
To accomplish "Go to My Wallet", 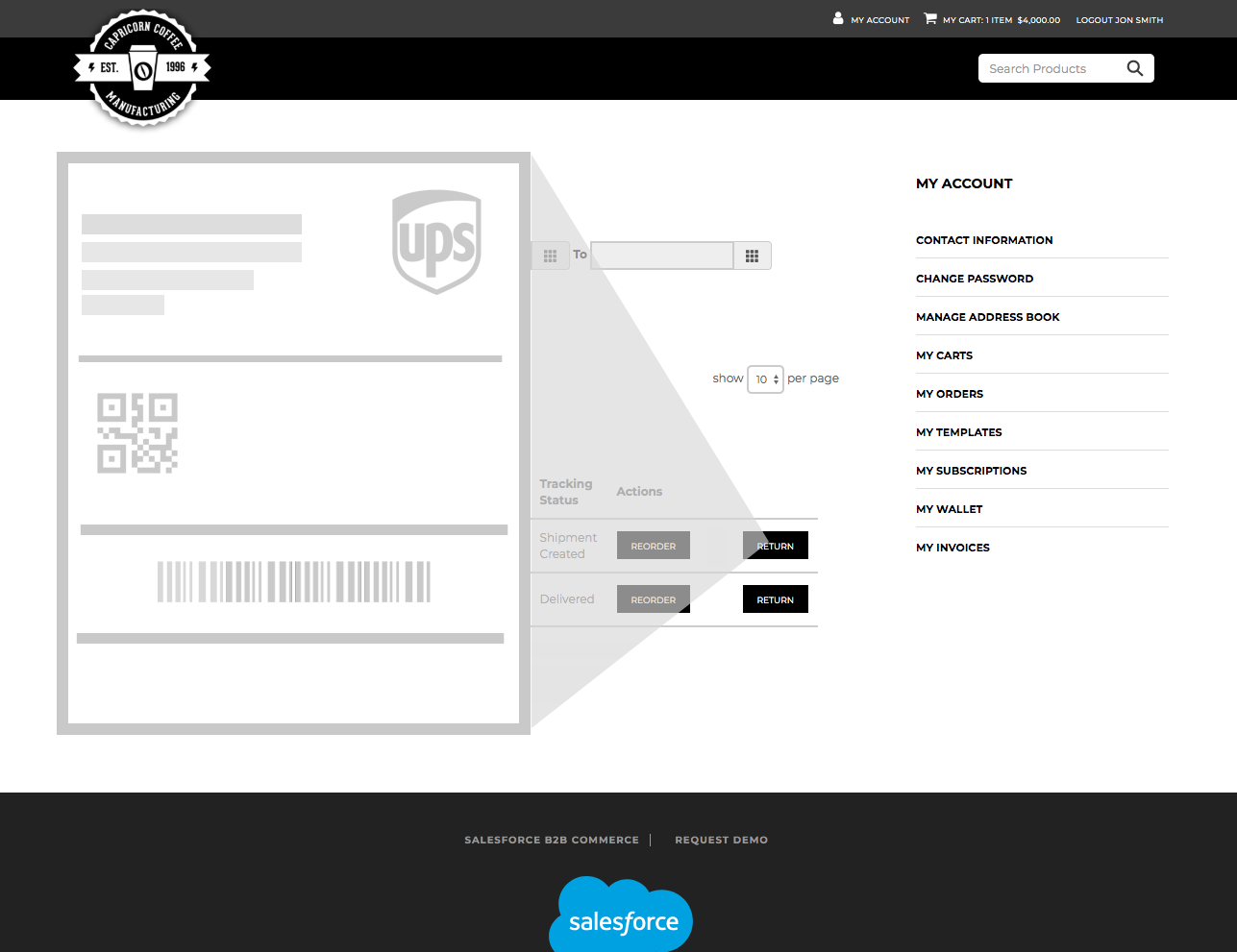I will coord(950,509).
